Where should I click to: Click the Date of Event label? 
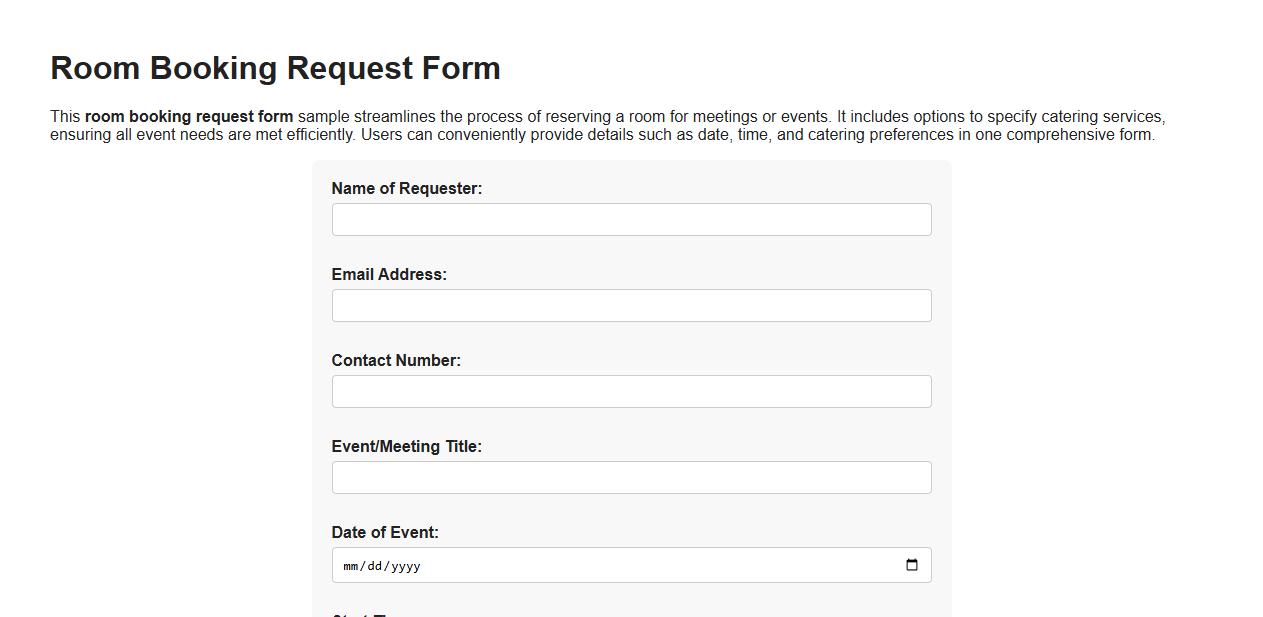pos(384,532)
